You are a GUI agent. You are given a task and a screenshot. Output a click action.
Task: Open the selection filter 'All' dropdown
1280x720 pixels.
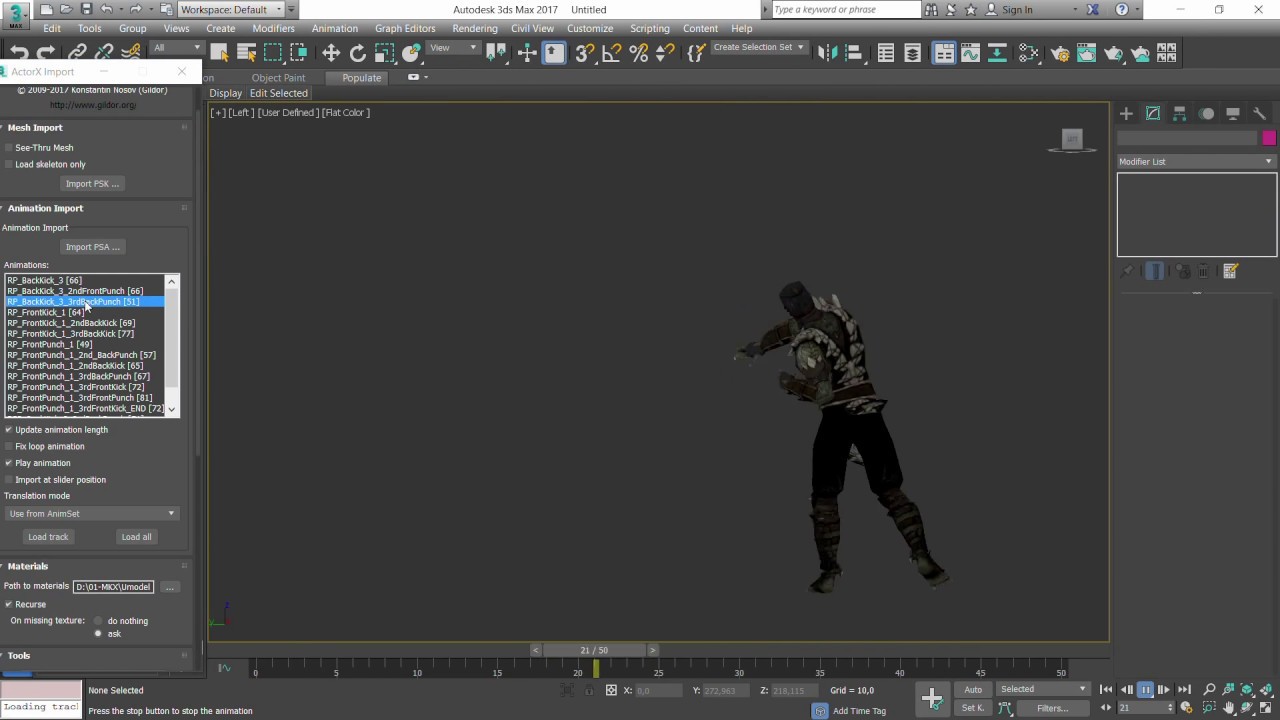176,48
